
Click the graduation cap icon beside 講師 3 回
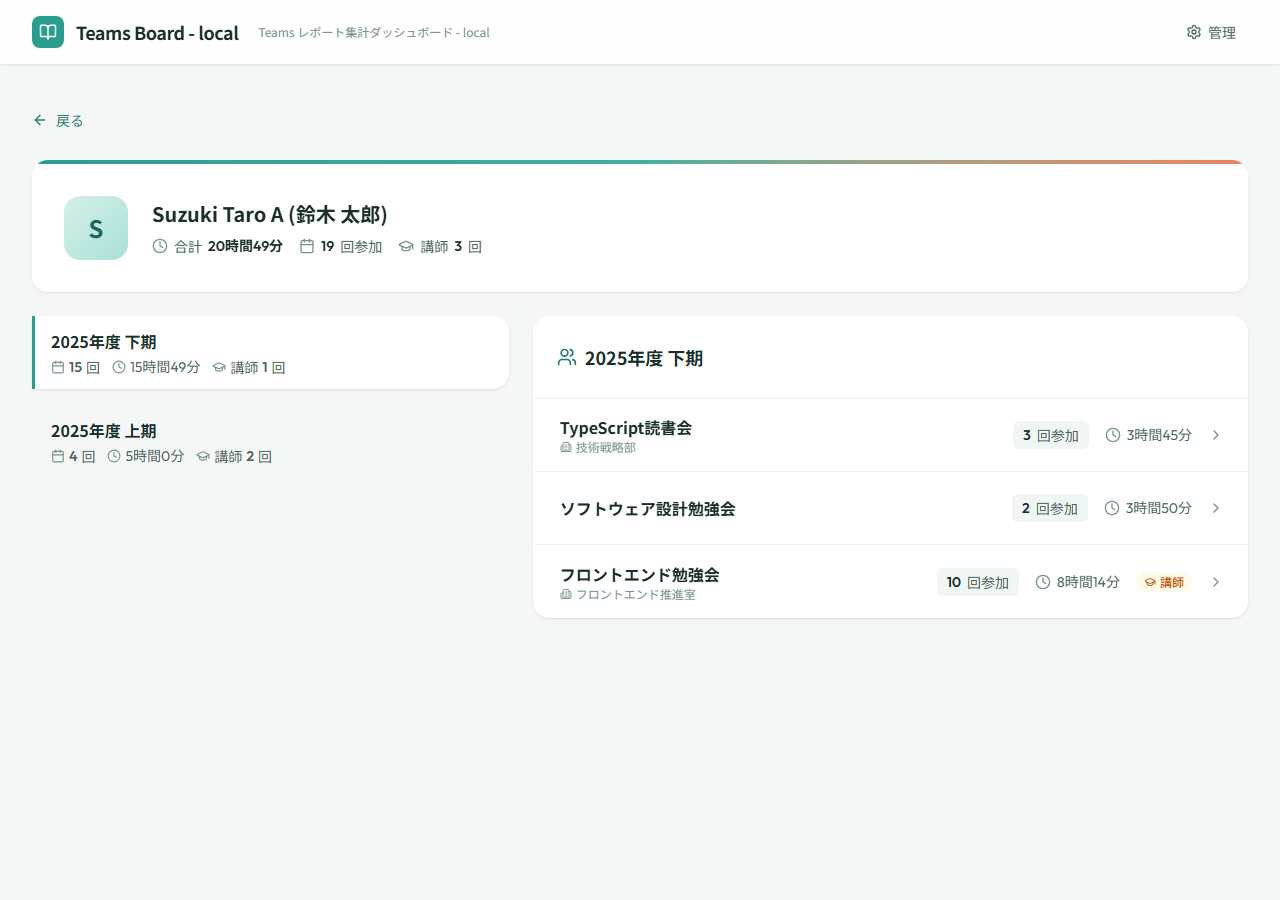click(406, 246)
